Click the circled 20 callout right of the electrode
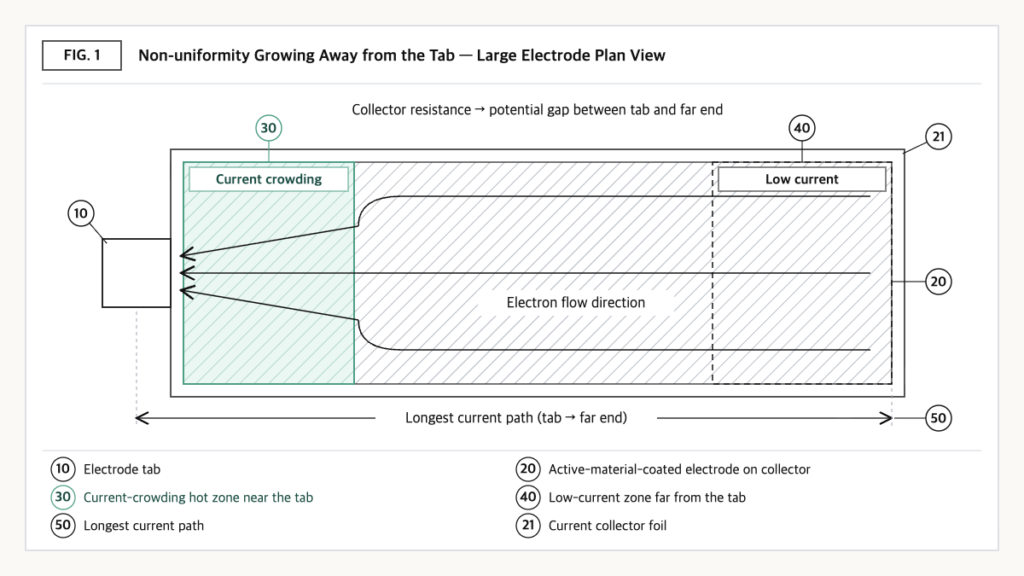This screenshot has width=1024, height=576. (938, 281)
